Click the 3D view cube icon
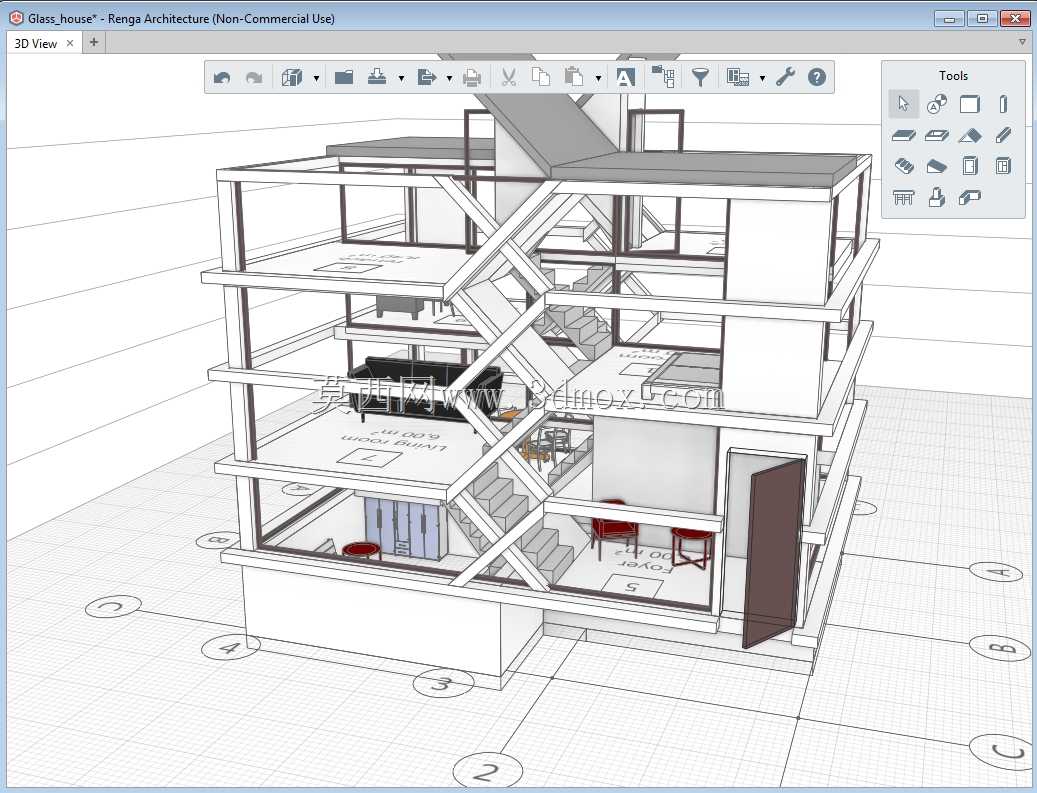 pos(292,77)
